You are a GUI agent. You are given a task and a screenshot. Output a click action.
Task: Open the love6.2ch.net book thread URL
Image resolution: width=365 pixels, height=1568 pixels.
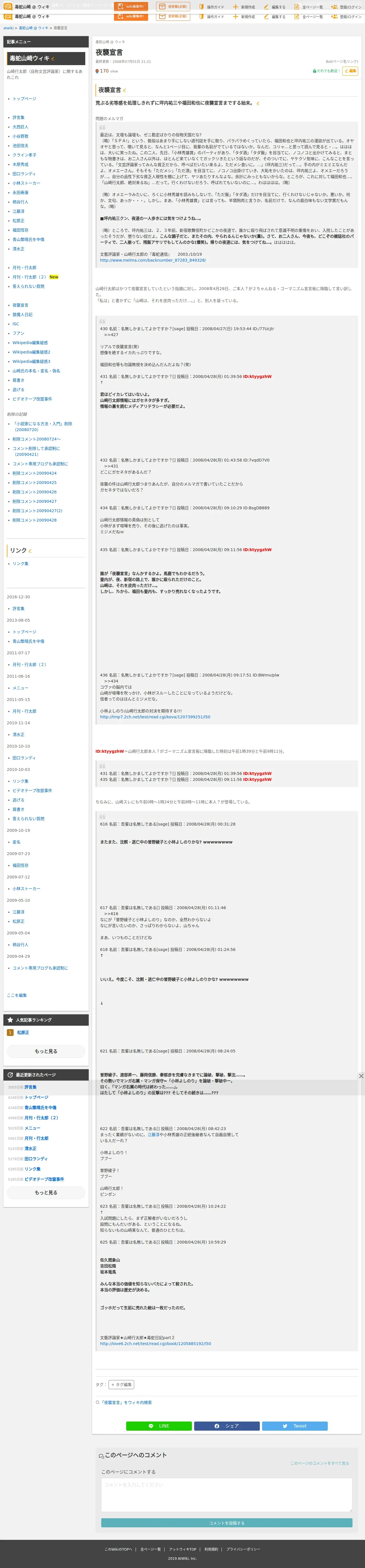click(155, 1343)
